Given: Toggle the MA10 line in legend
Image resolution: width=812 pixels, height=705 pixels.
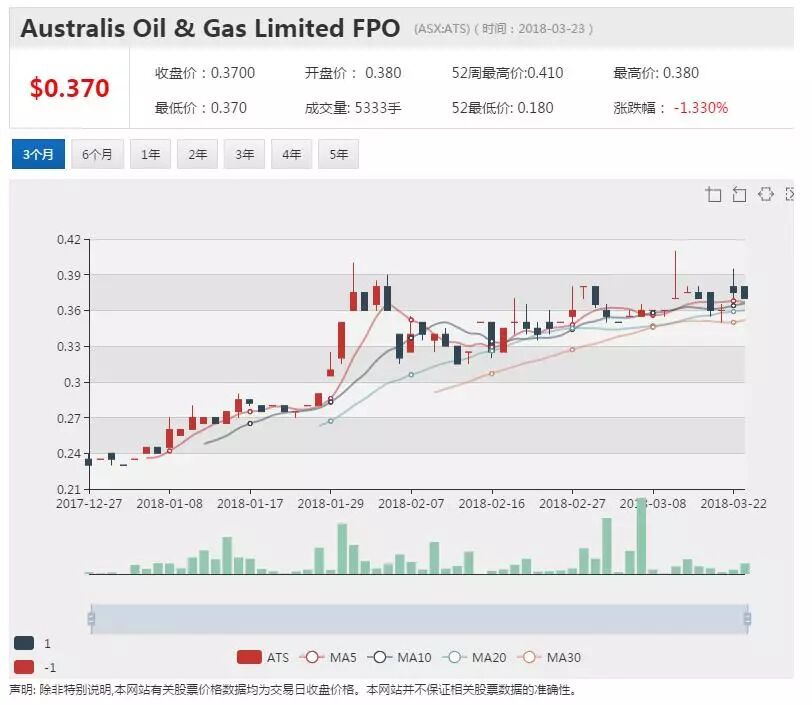Looking at the screenshot, I should (399, 657).
